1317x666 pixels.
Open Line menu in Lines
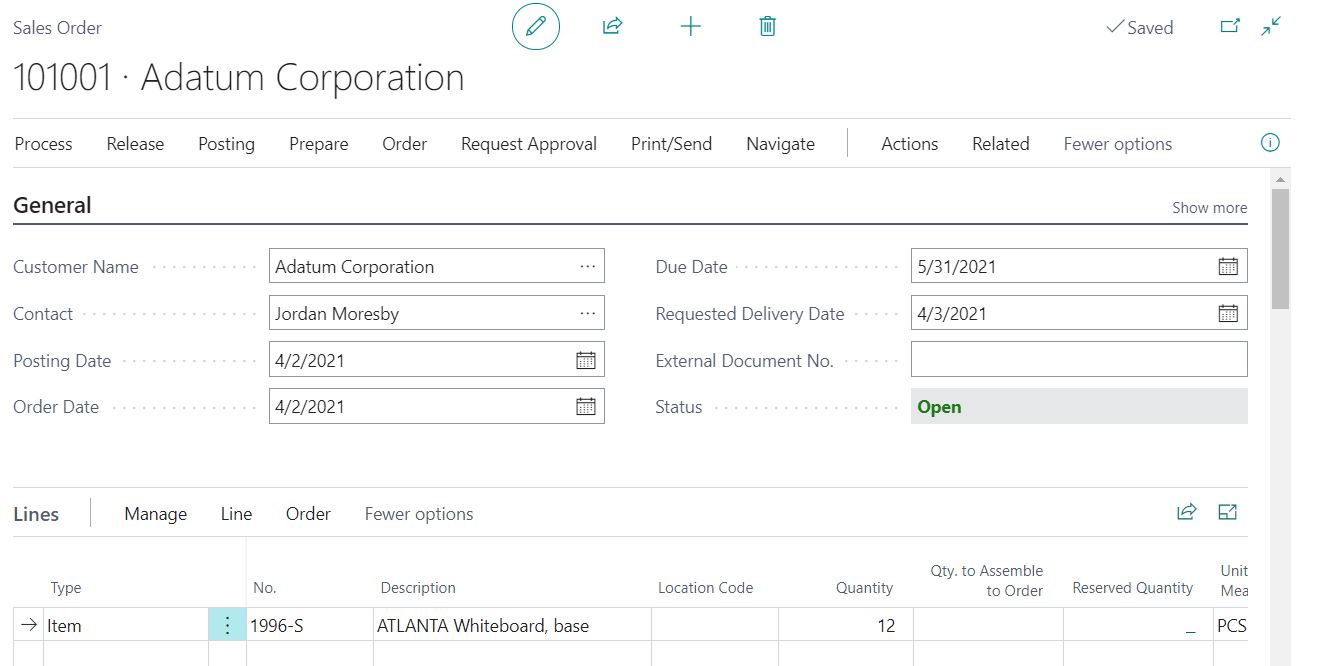(236, 514)
